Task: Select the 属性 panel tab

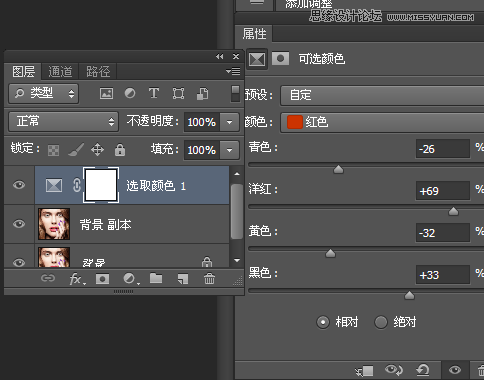Action: click(254, 34)
